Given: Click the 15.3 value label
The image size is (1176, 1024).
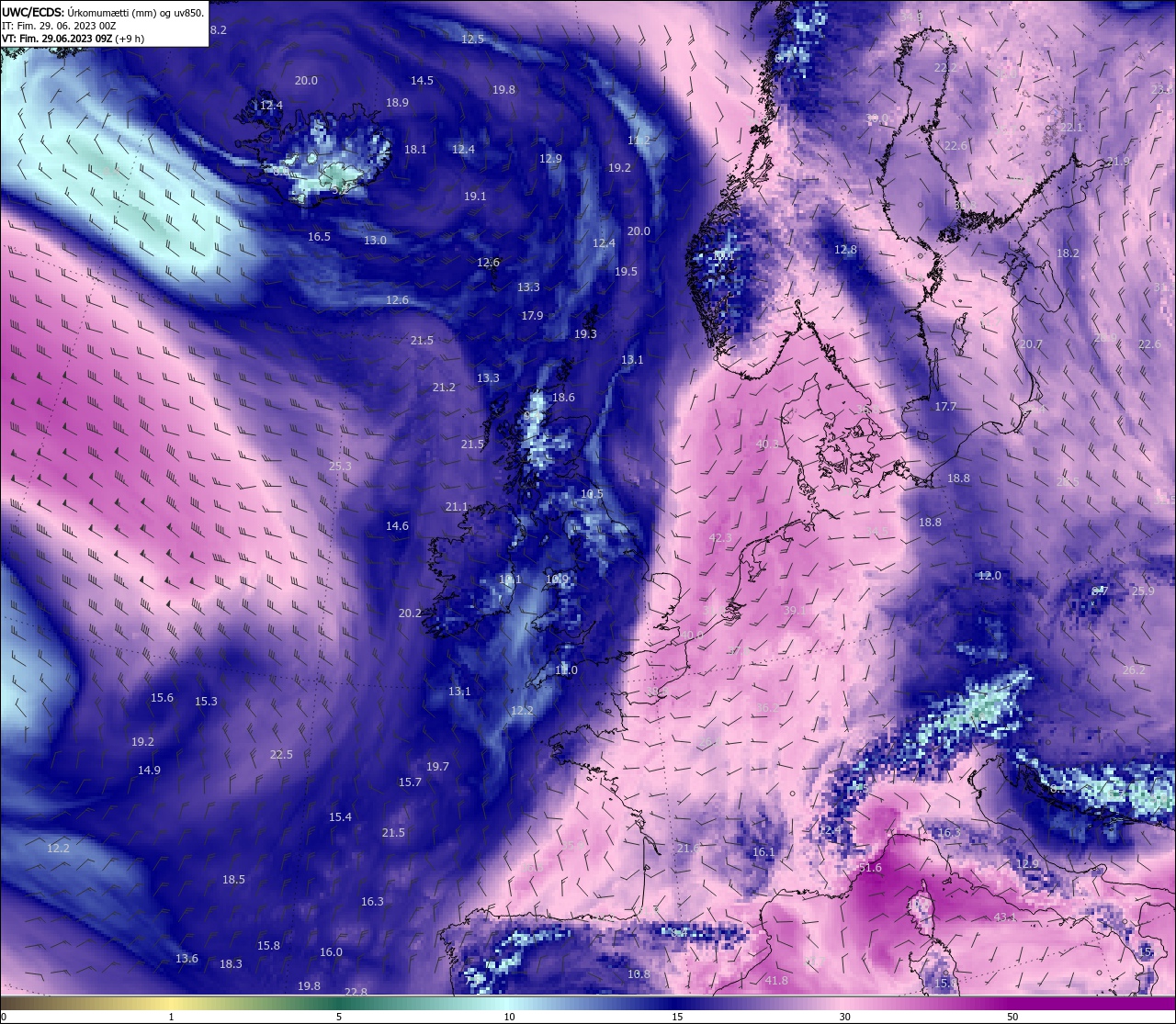Looking at the screenshot, I should (x=206, y=702).
